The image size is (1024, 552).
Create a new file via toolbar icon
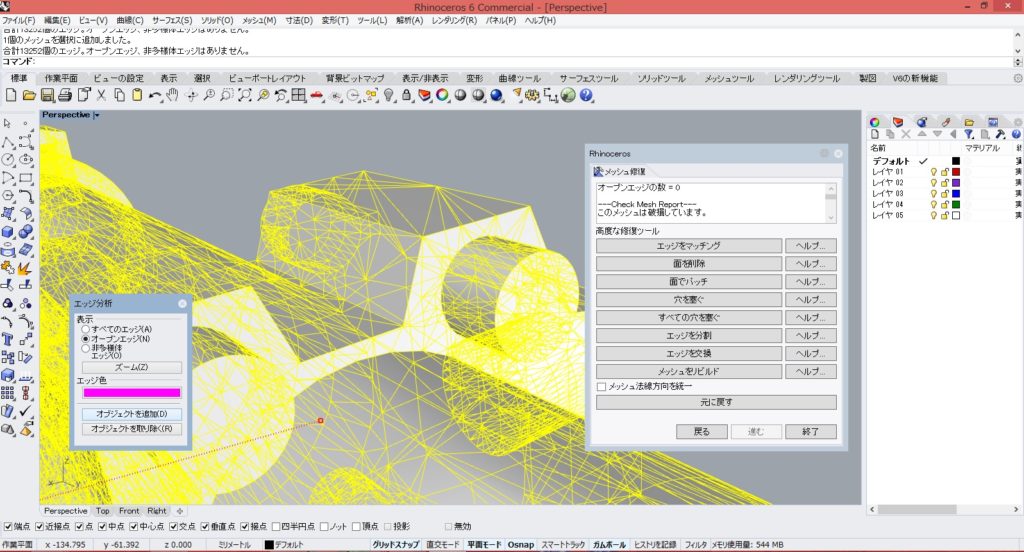coord(11,95)
